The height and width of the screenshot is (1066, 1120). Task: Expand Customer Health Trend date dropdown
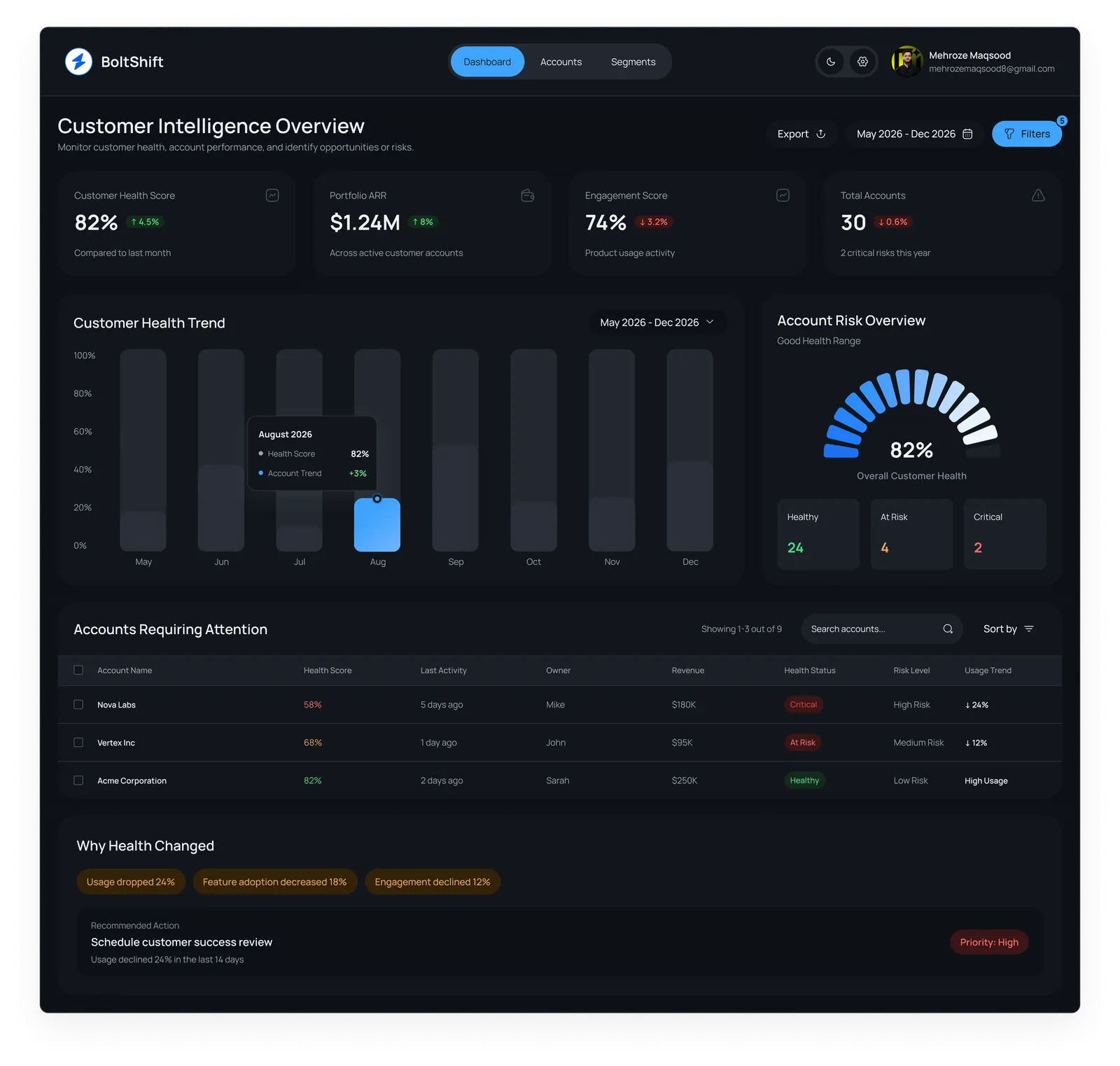[657, 322]
